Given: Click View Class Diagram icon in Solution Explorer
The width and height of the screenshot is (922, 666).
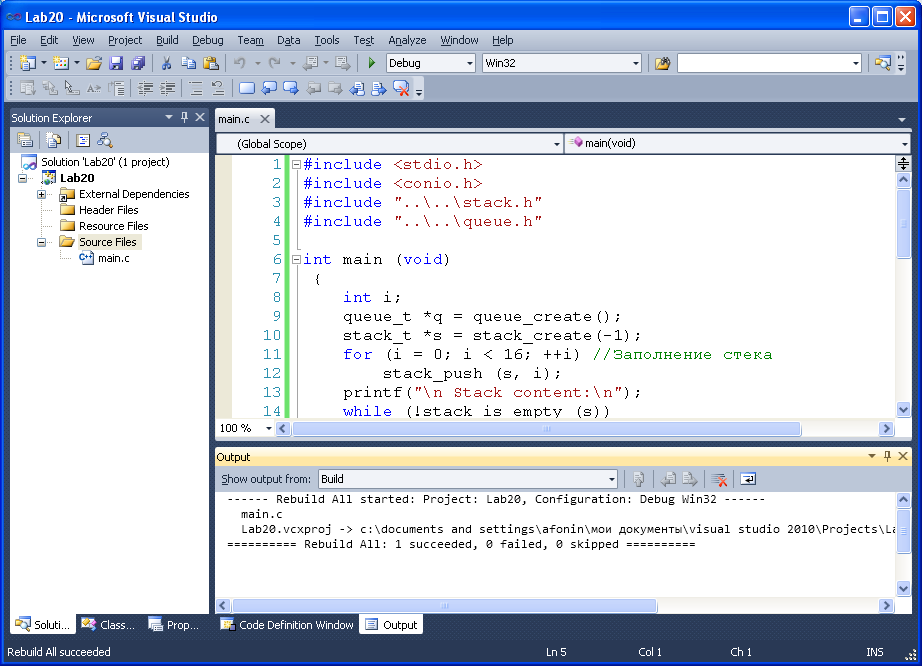Looking at the screenshot, I should pos(105,140).
